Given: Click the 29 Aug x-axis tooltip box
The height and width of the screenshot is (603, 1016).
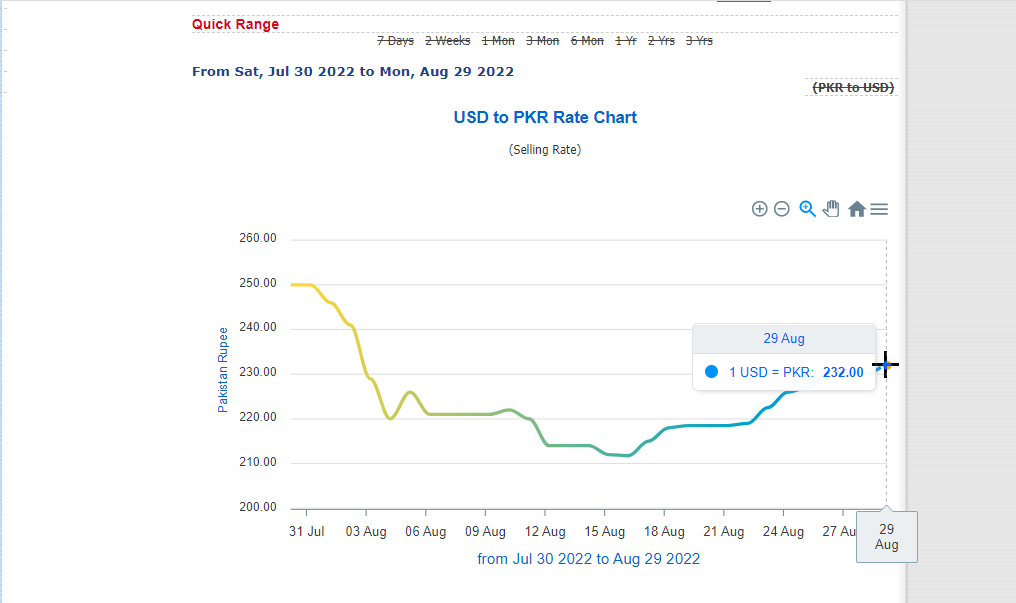Looking at the screenshot, I should [886, 537].
